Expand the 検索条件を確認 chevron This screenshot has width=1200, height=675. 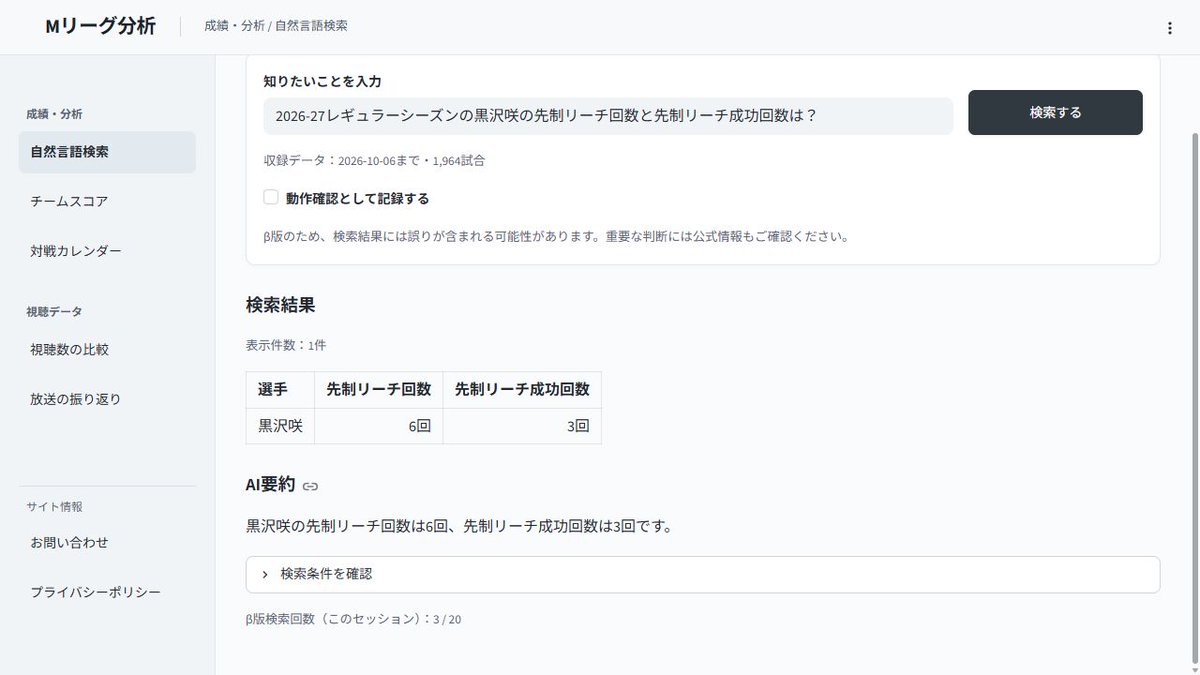click(265, 574)
